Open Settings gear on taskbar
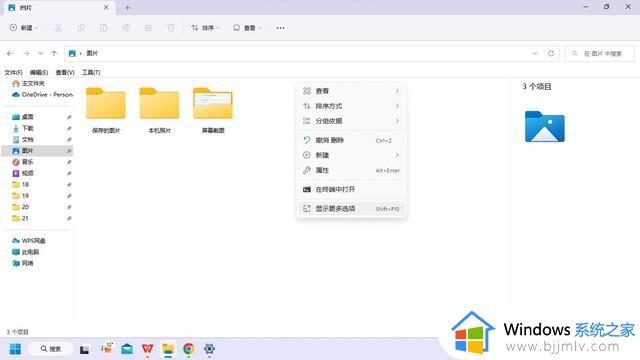 [x=209, y=349]
